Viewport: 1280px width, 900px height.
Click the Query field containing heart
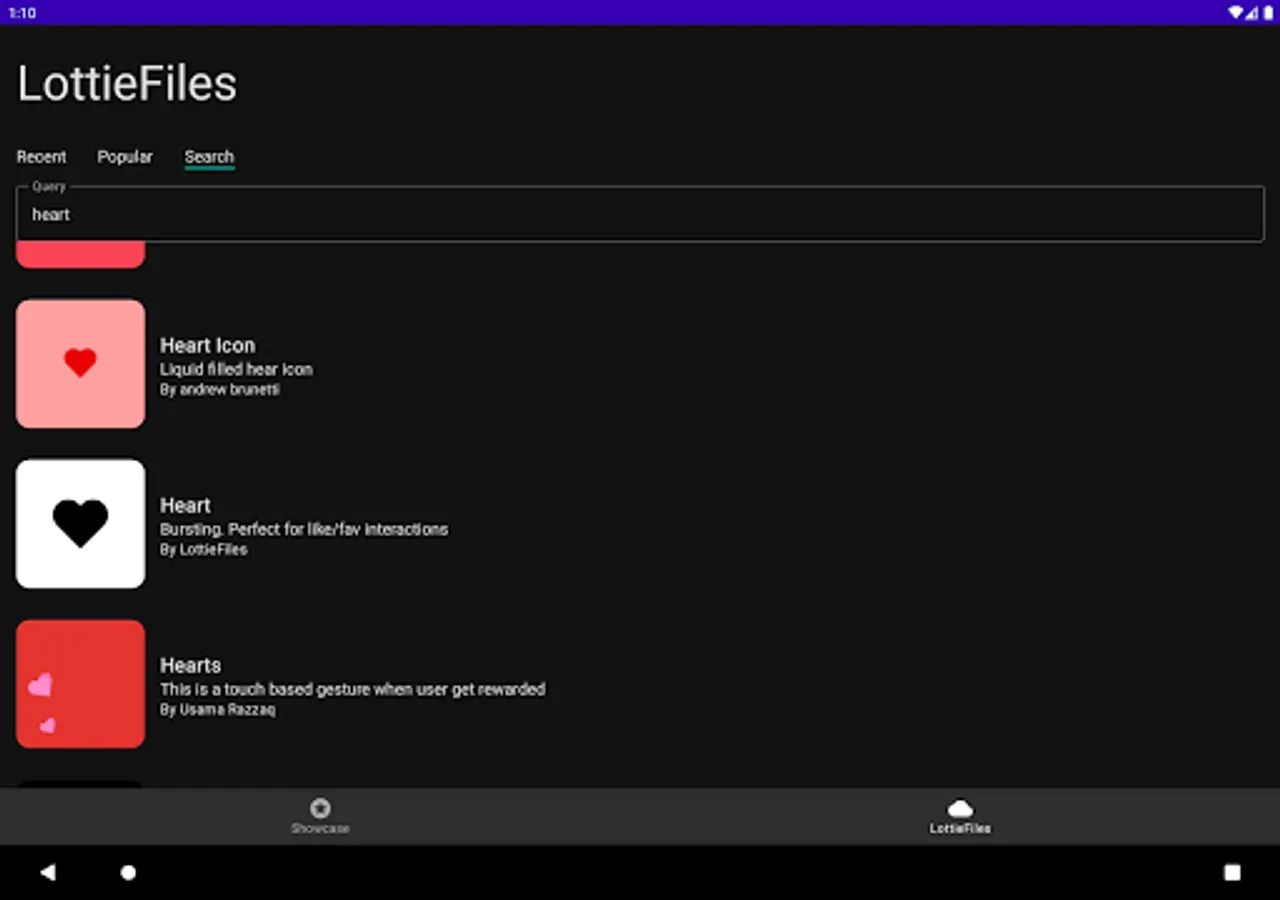tap(640, 214)
